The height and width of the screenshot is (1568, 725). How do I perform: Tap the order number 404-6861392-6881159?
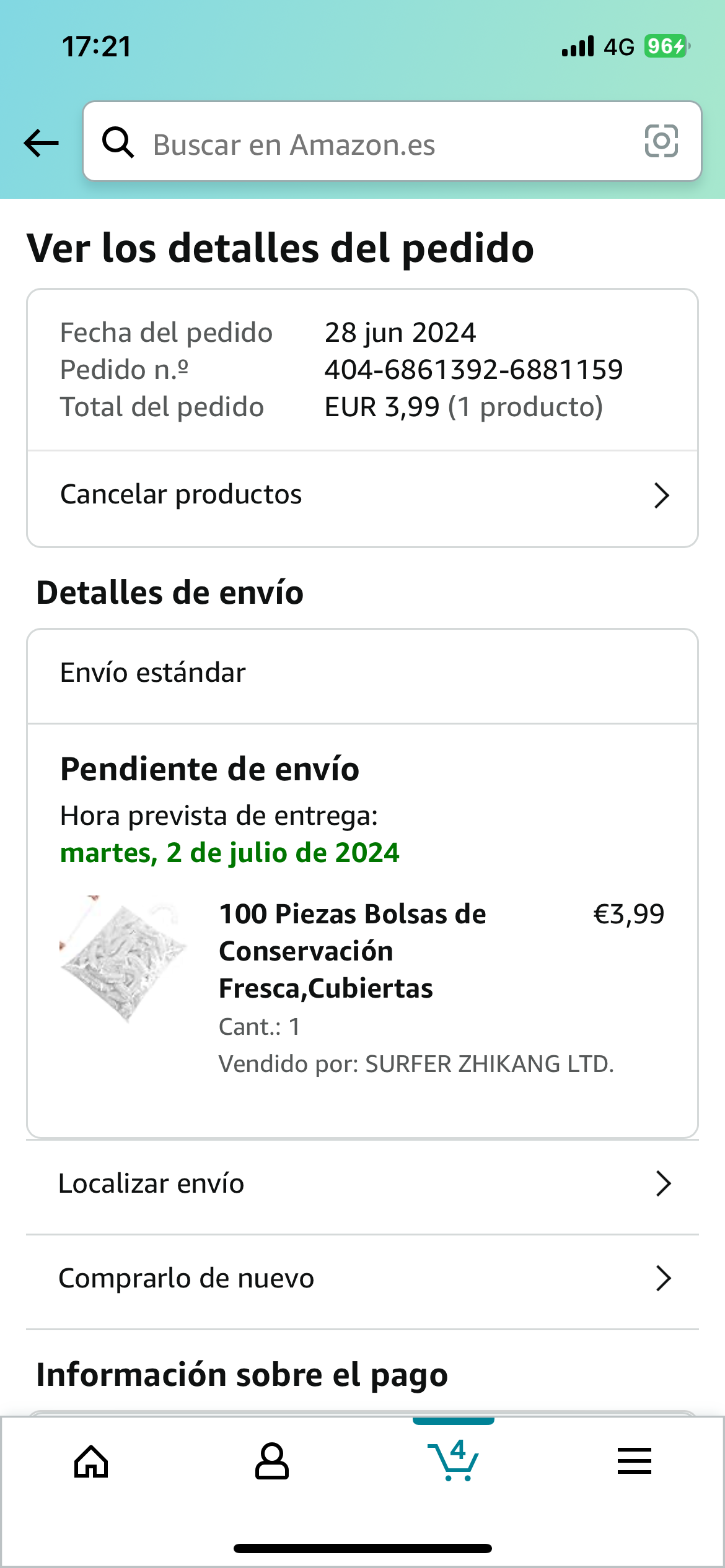point(473,370)
